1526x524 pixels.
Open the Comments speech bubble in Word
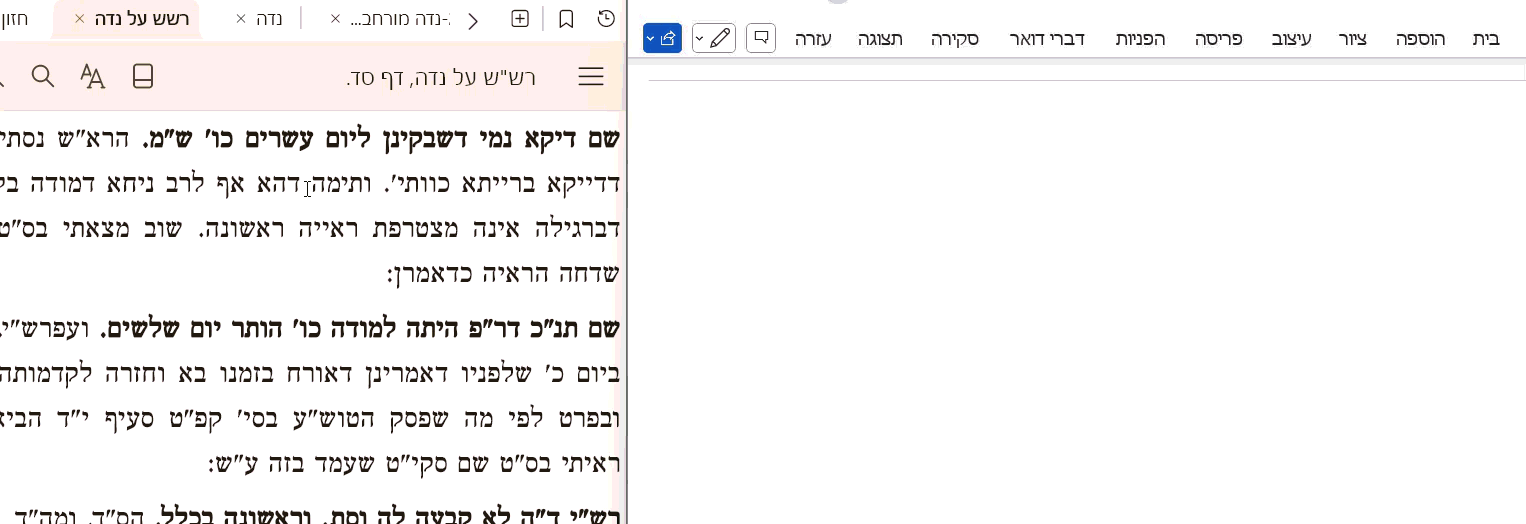(761, 38)
